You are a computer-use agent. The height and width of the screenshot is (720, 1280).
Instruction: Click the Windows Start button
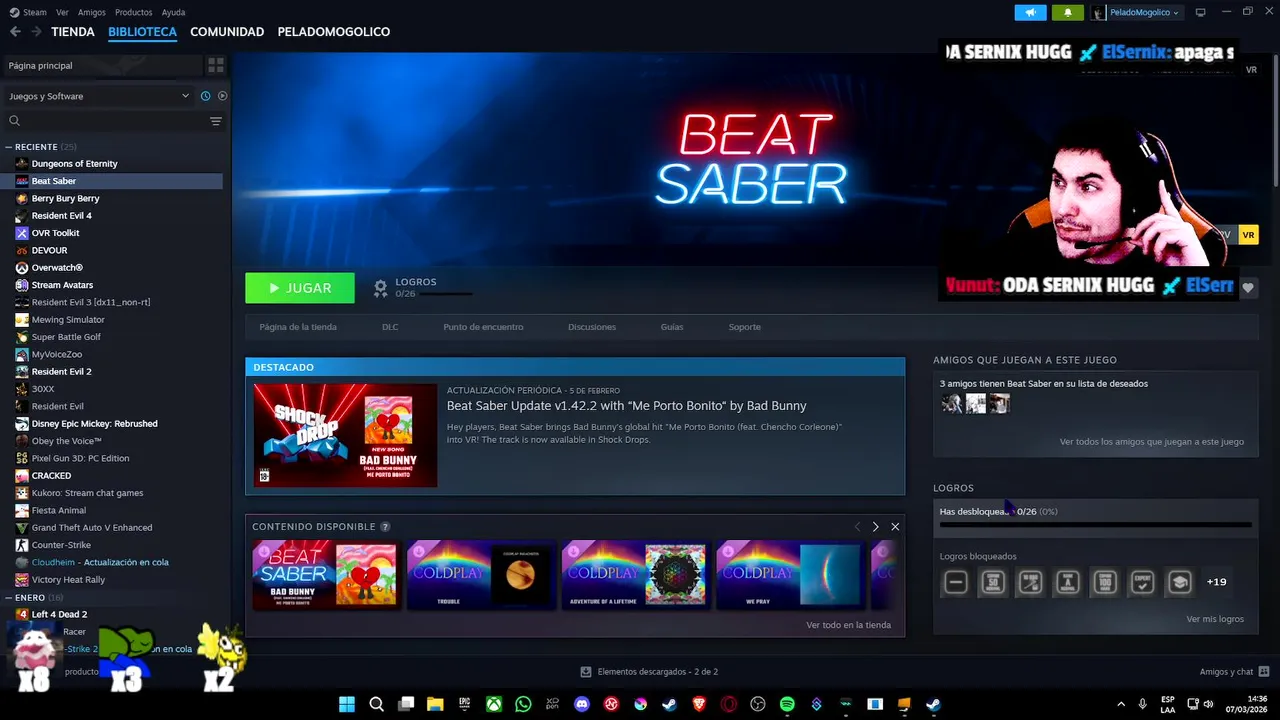click(x=347, y=704)
